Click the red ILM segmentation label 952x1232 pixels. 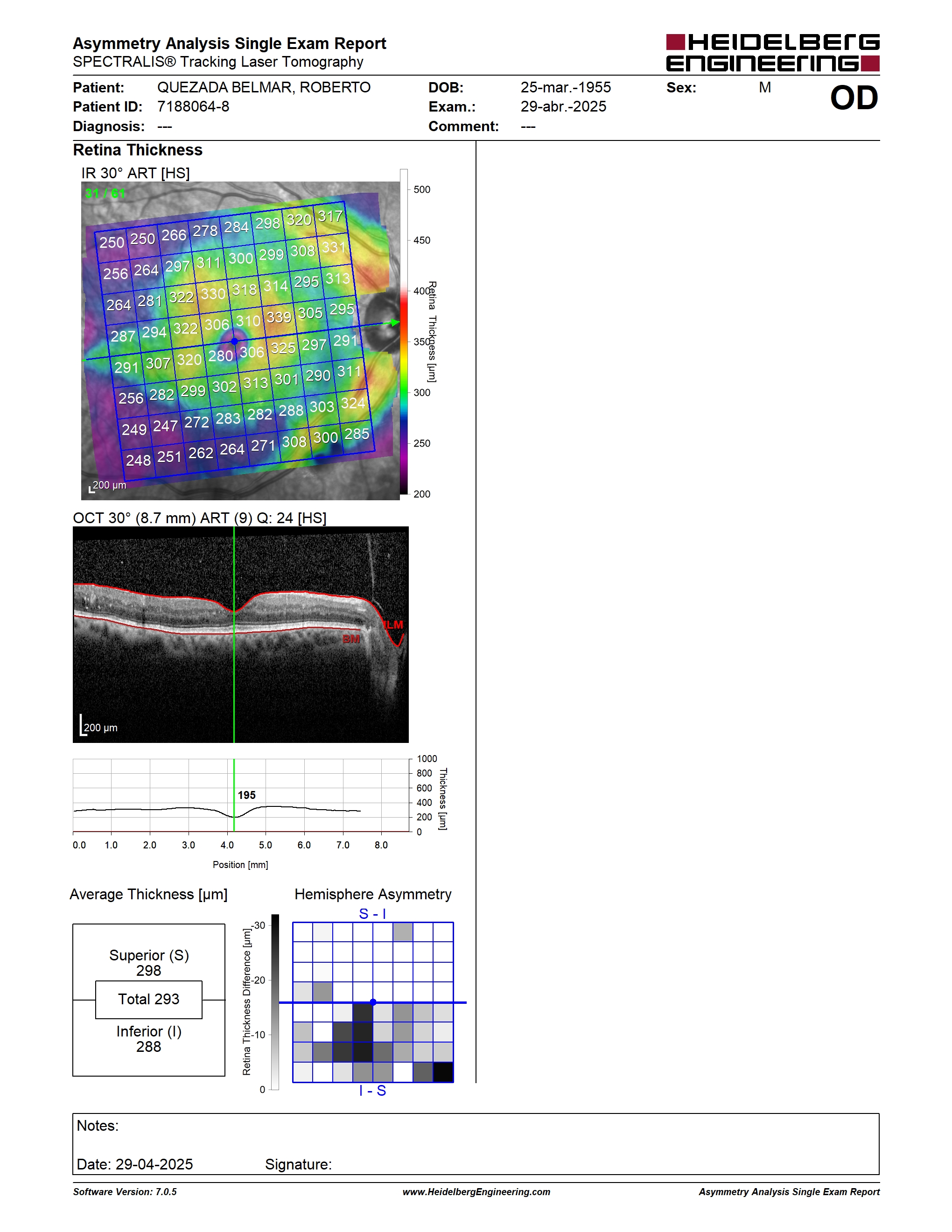coord(394,624)
